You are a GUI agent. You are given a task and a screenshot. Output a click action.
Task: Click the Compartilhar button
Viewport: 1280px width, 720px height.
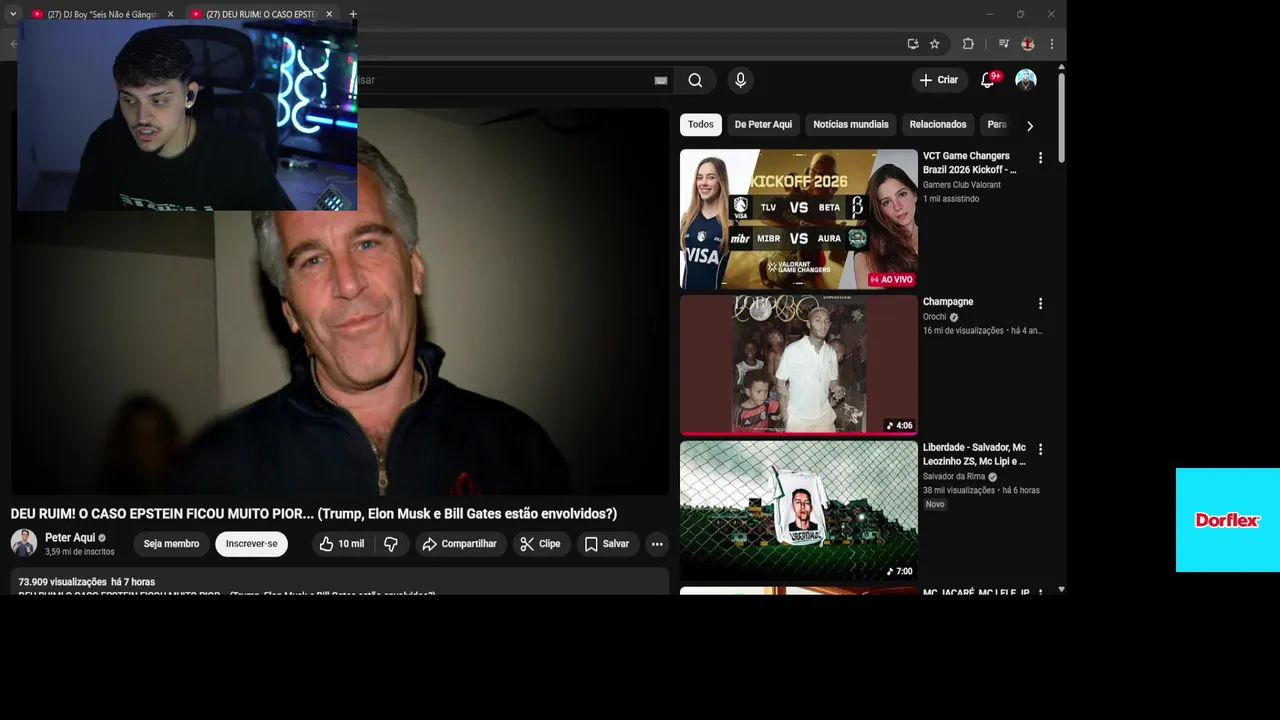tap(459, 544)
